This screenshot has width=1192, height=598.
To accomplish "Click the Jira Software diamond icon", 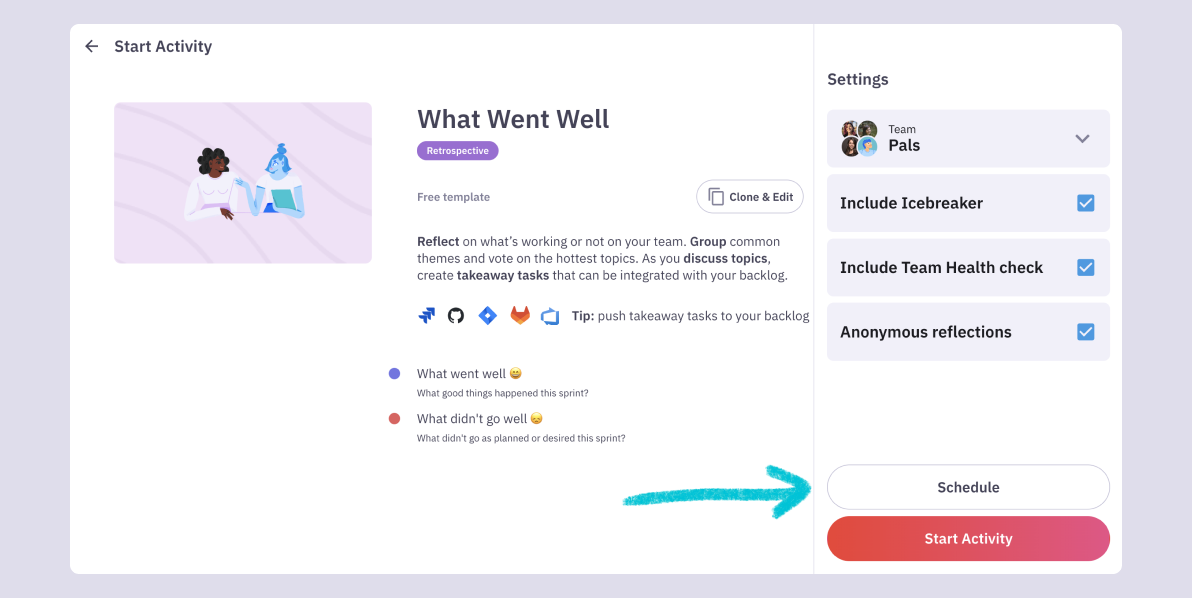I will [x=488, y=316].
